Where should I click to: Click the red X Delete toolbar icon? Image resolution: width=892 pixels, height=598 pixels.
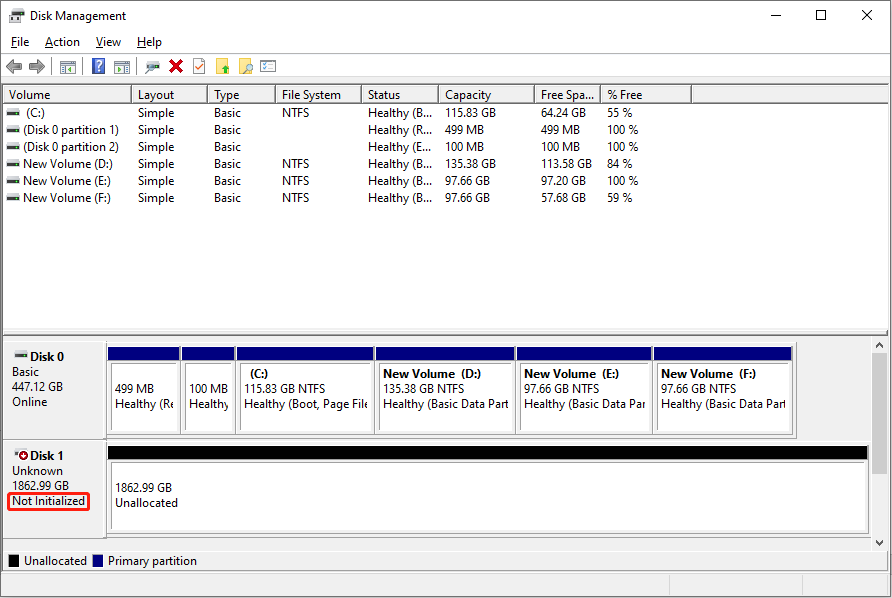click(176, 67)
